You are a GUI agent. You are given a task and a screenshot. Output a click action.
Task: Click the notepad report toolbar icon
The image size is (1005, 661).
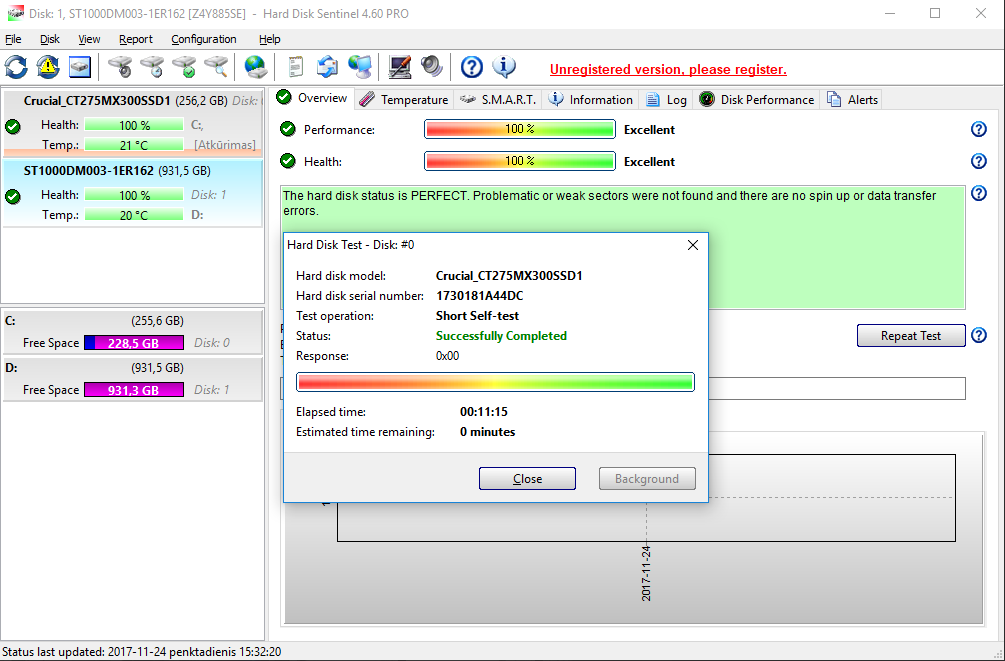295,67
